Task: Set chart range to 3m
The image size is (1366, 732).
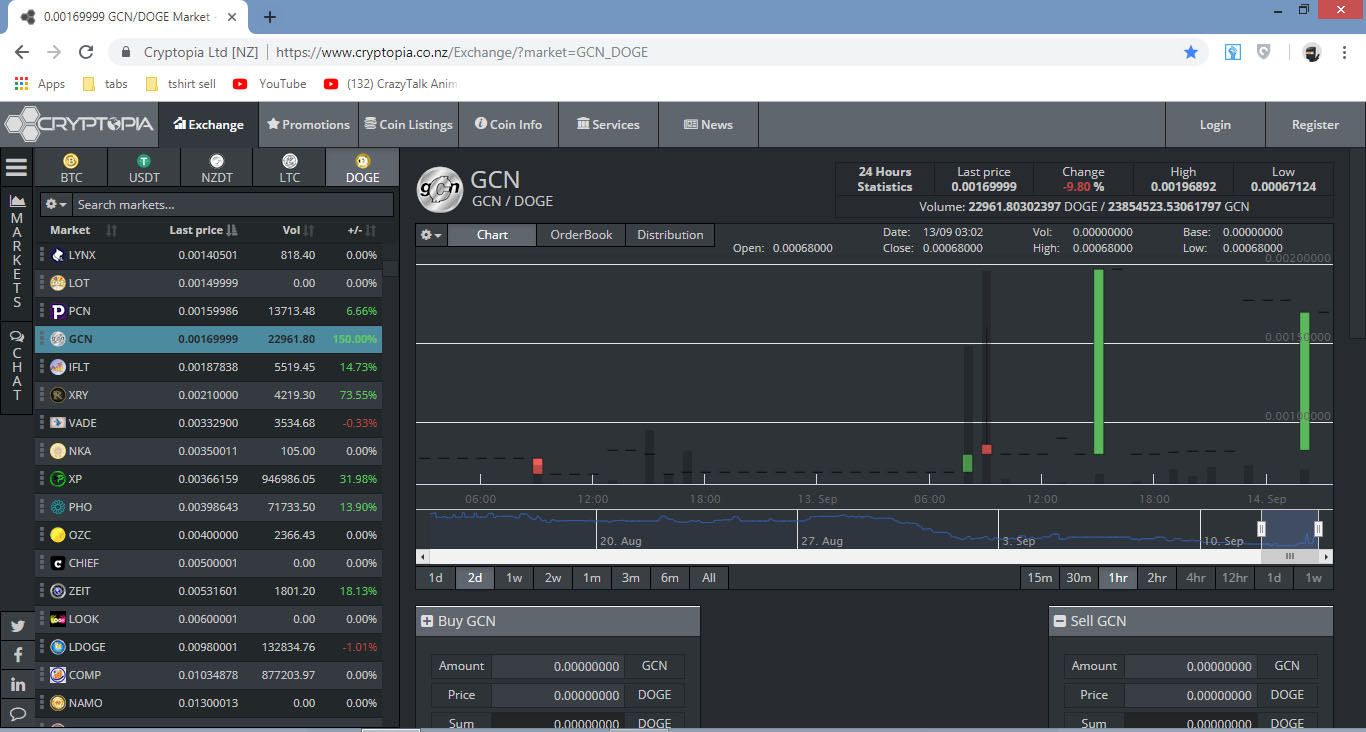Action: point(631,578)
